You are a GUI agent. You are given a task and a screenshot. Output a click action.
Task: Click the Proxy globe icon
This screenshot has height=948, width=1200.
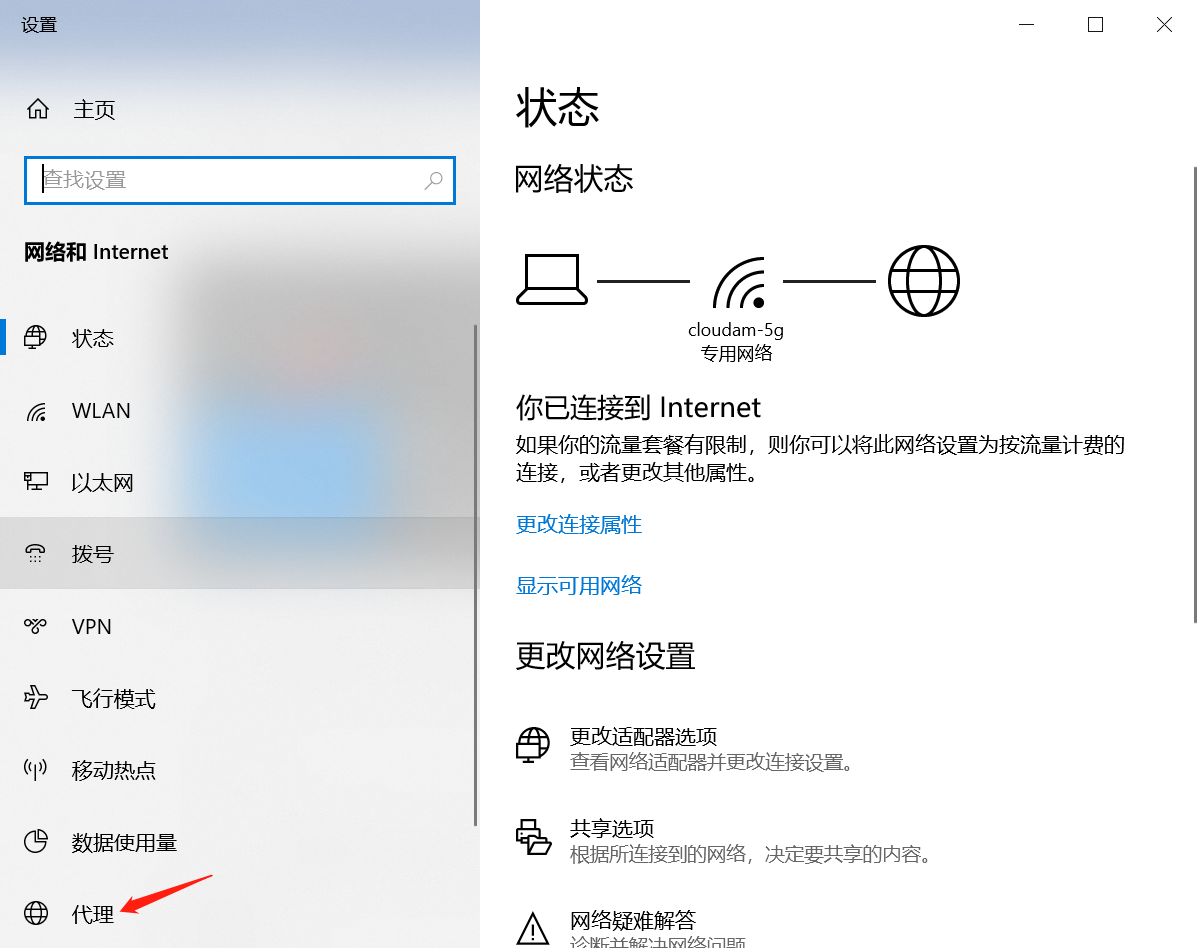(36, 913)
